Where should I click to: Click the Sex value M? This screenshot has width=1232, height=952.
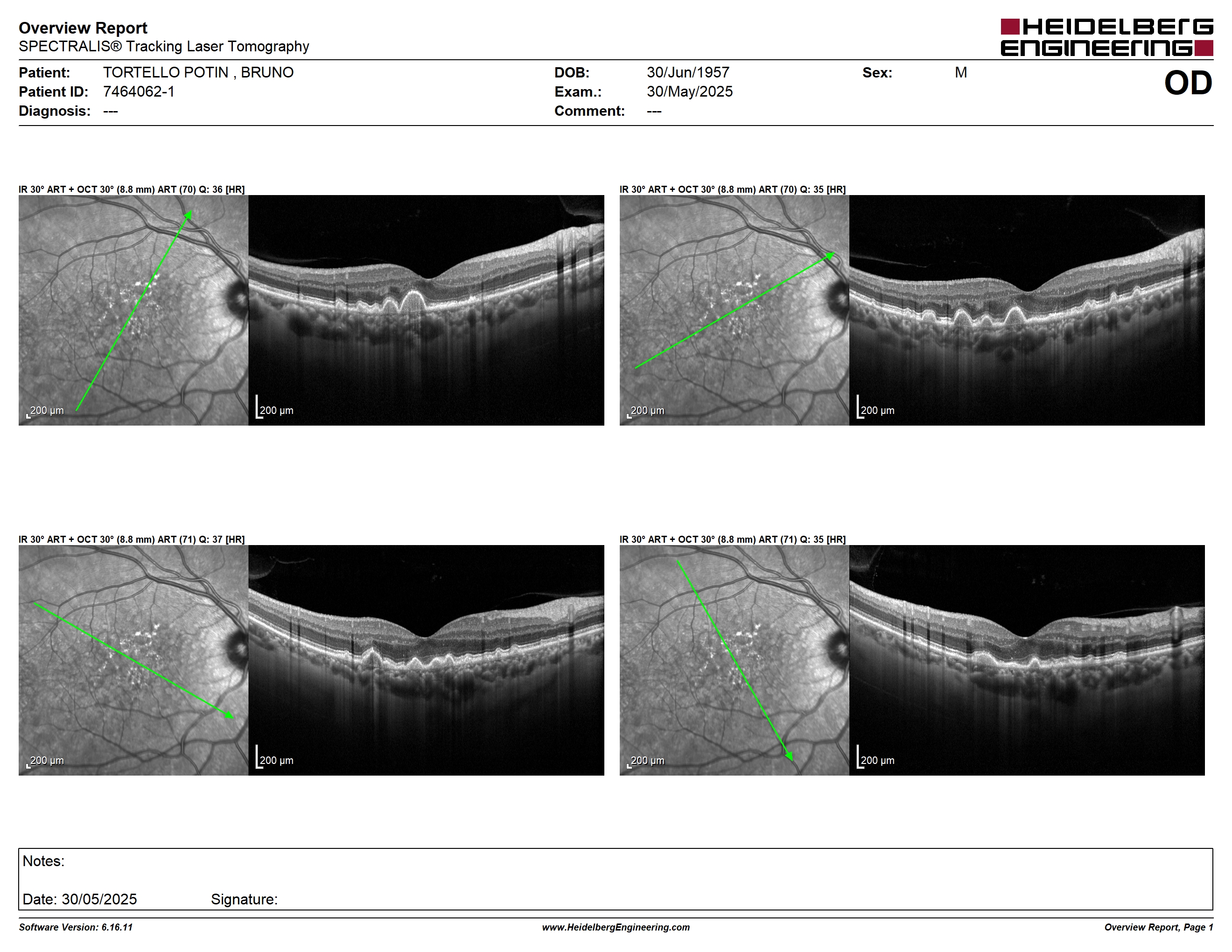coord(961,73)
